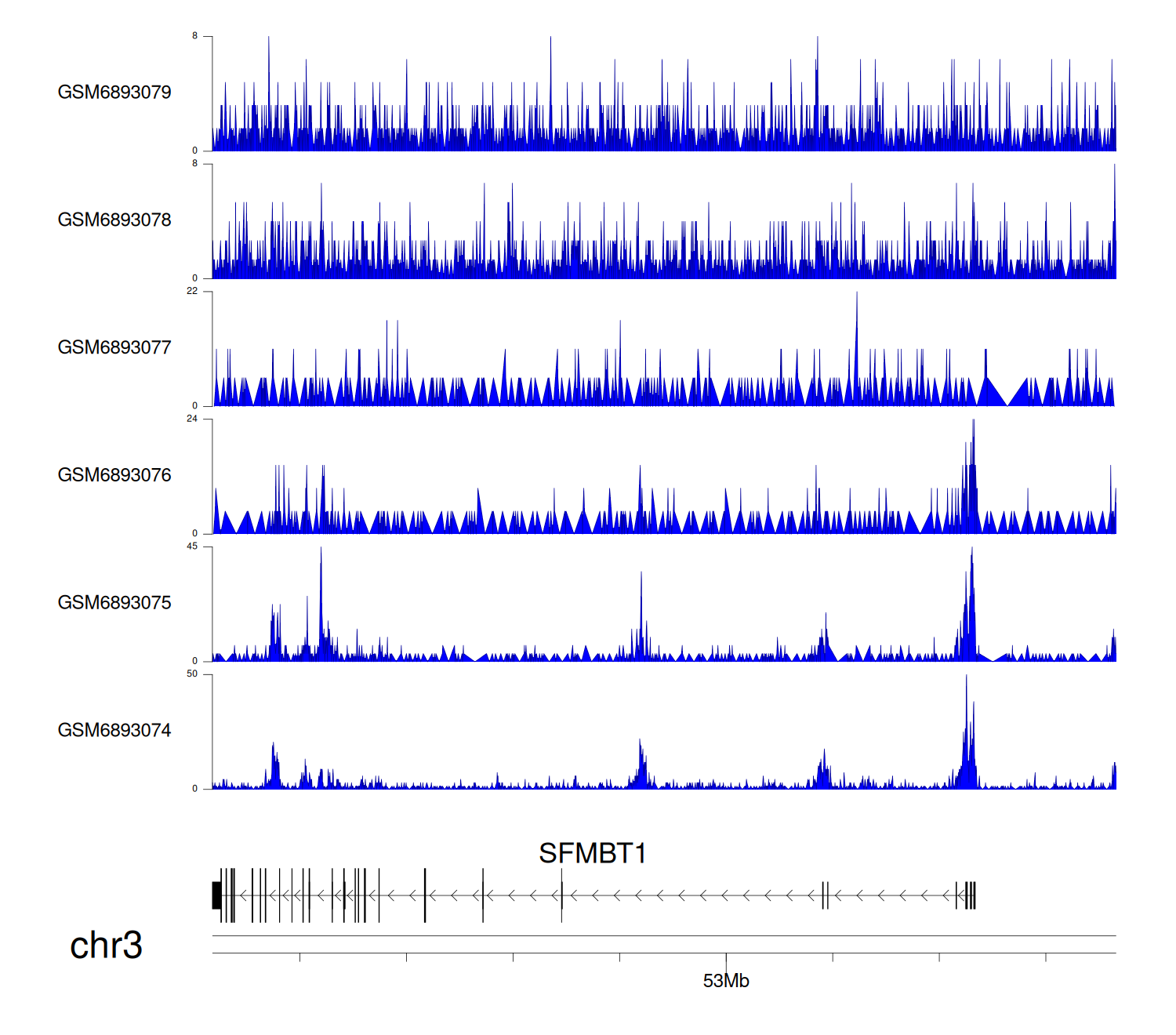Click the GSM6893079 track label

pos(114,93)
